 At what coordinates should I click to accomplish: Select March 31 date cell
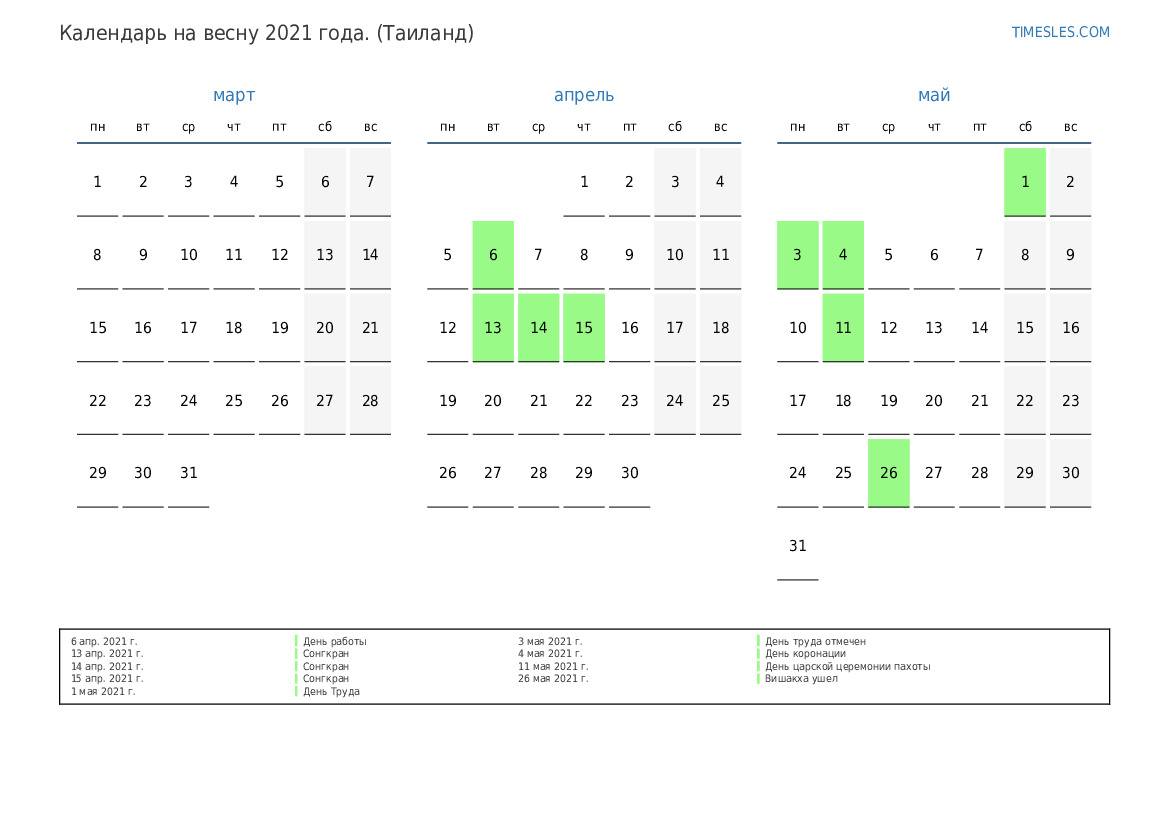pyautogui.click(x=188, y=473)
